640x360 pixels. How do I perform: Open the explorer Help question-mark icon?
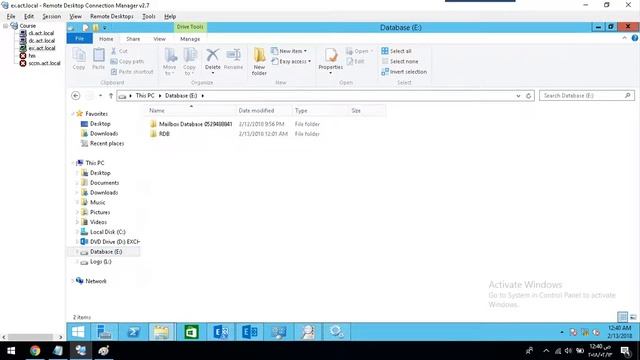pos(635,38)
